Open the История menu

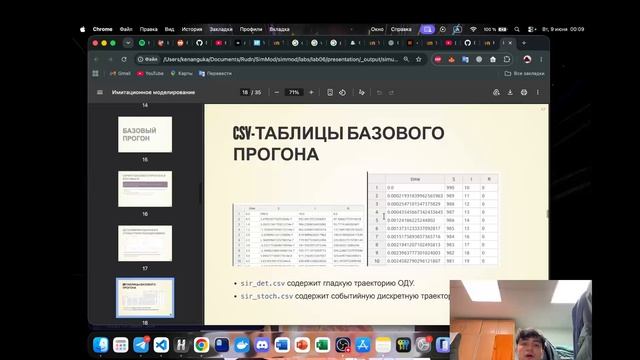pos(192,29)
